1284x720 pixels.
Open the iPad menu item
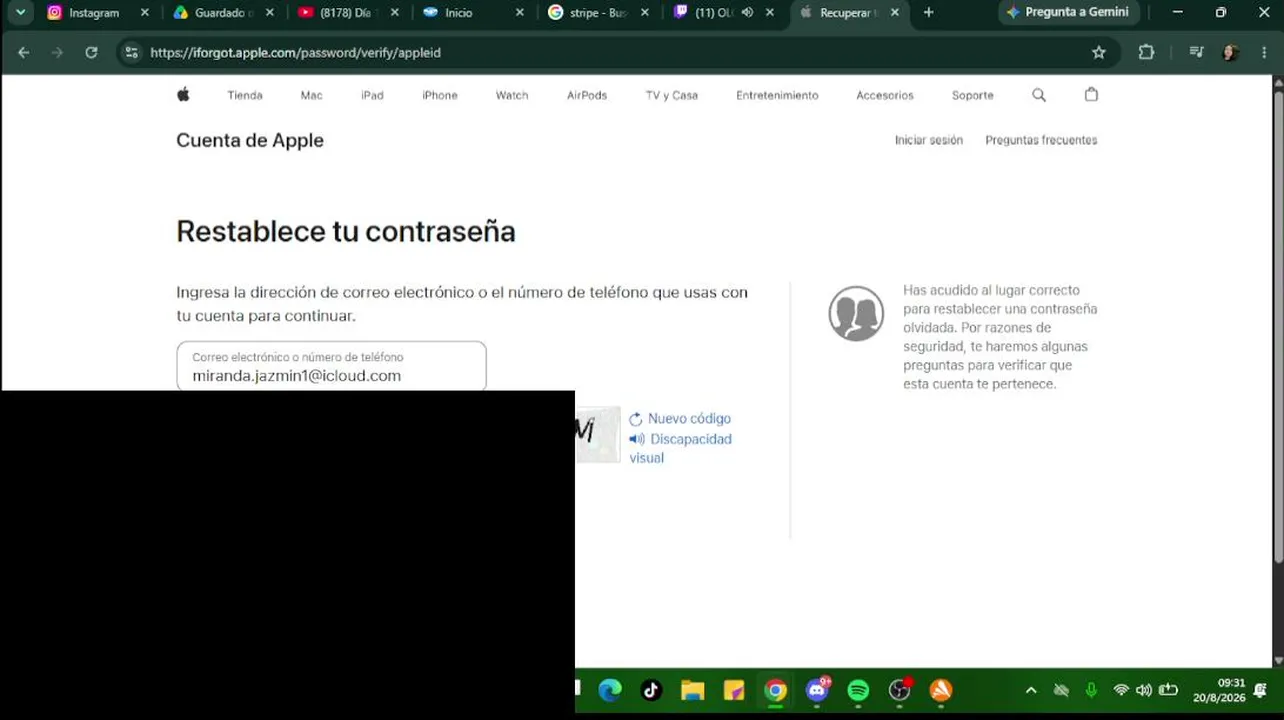click(372, 95)
